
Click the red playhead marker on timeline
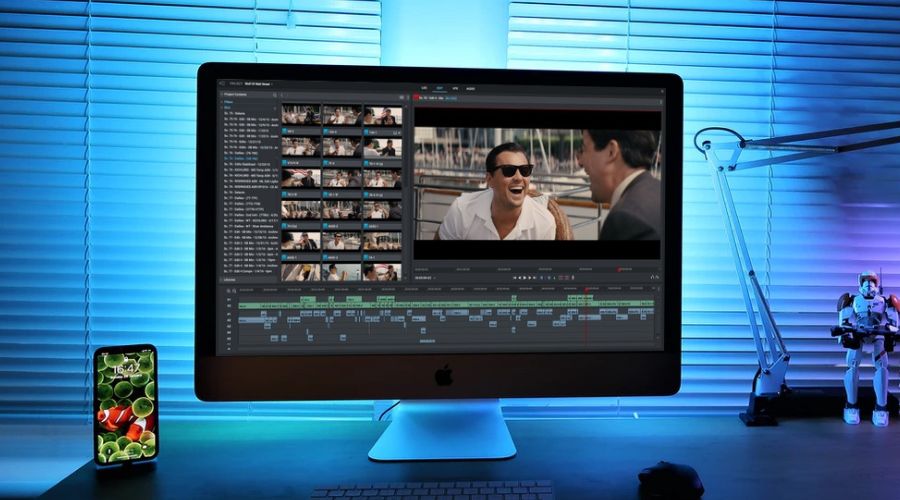586,290
